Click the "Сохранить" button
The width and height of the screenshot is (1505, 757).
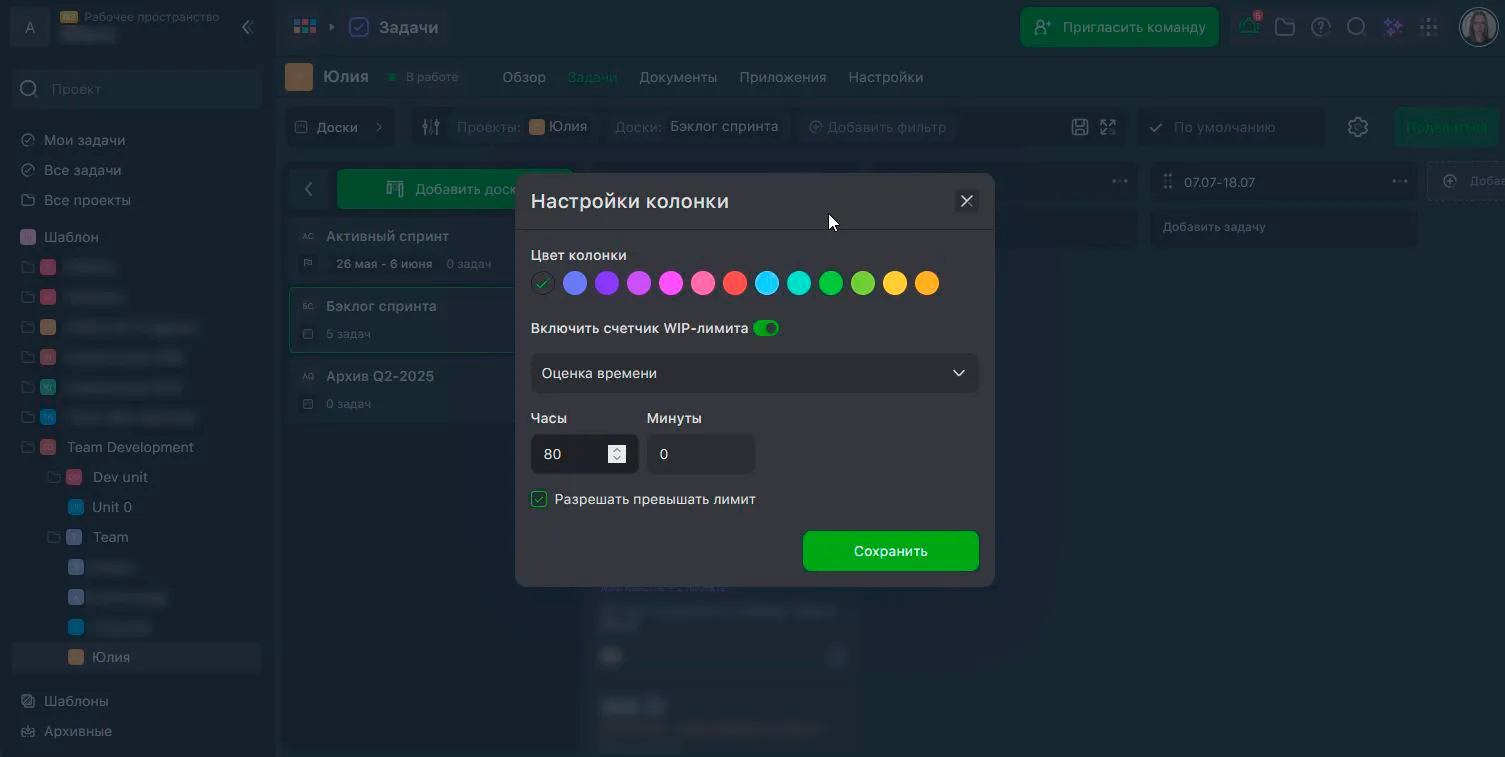click(x=890, y=551)
